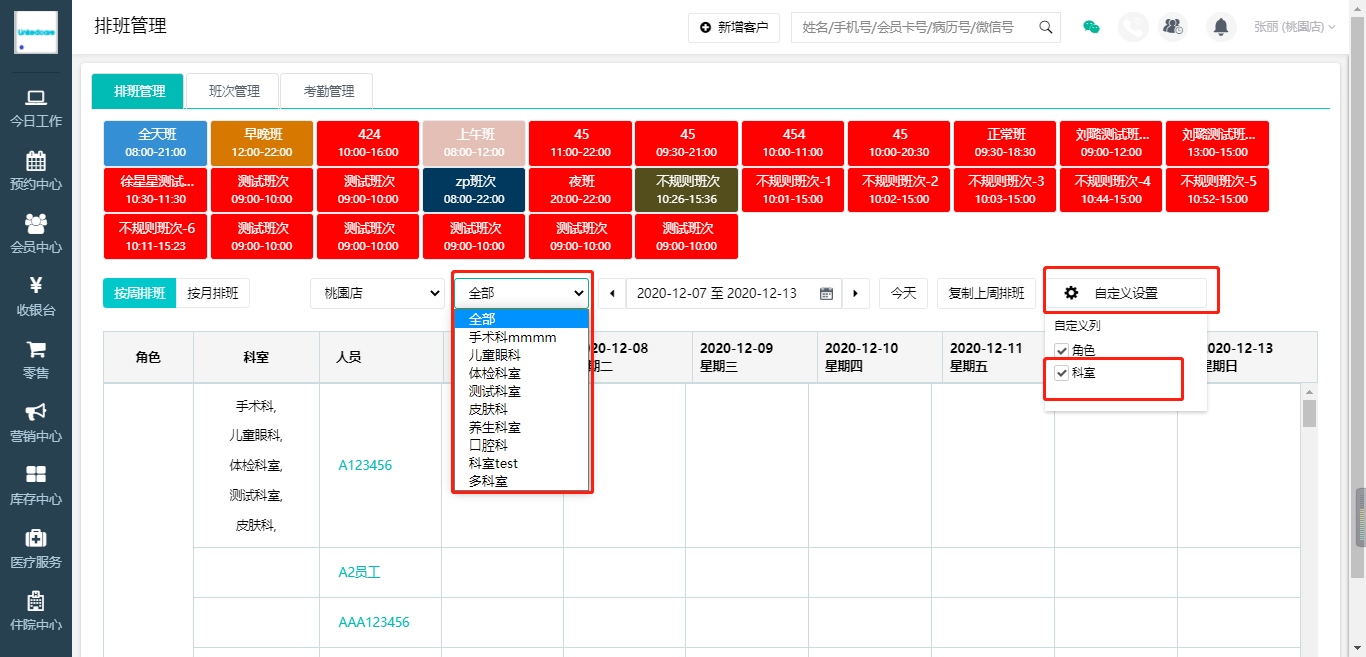
Task: Open employee link A2员工
Action: 359,572
